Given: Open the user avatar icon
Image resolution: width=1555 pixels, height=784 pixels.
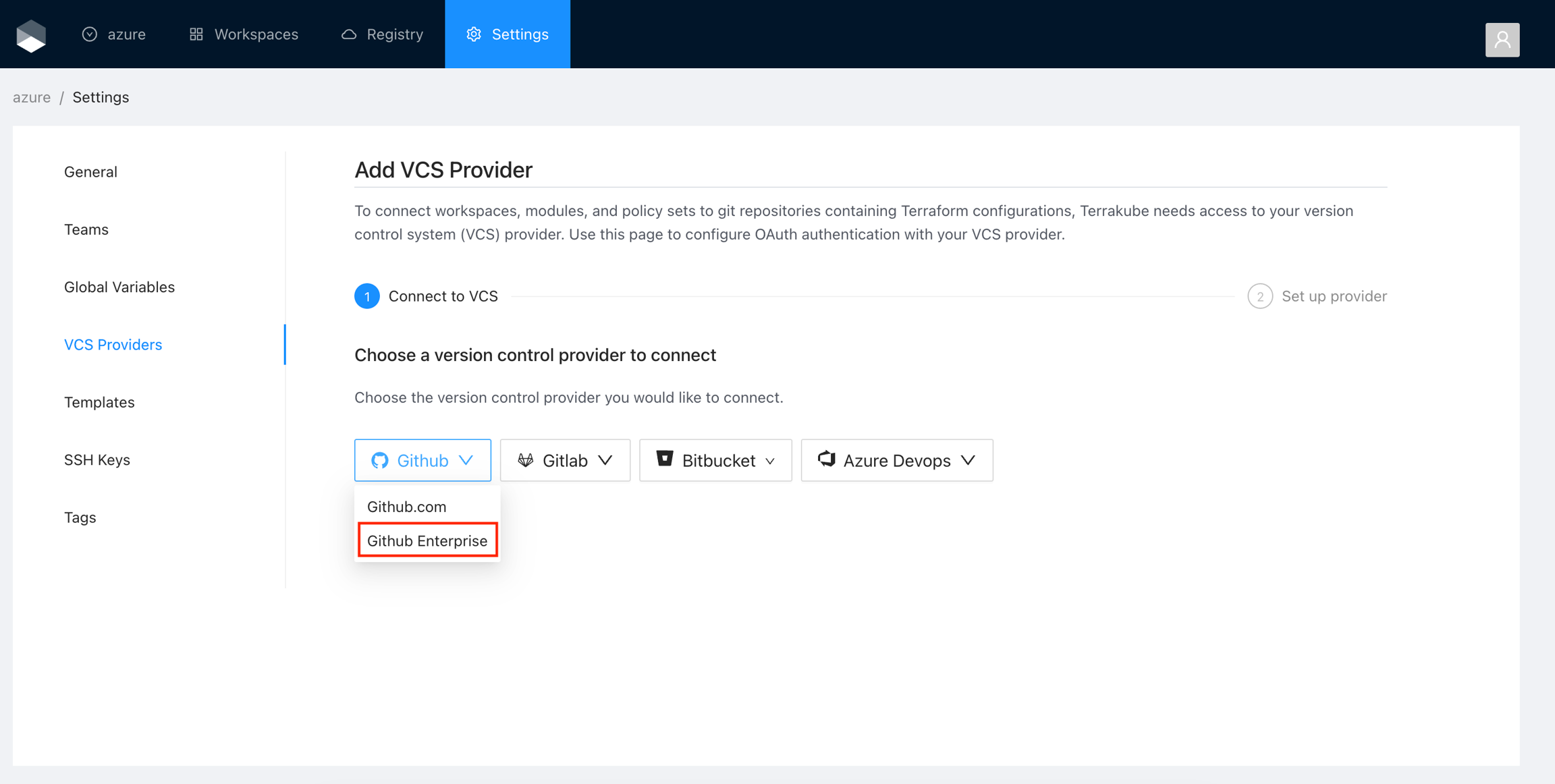Looking at the screenshot, I should [x=1502, y=40].
